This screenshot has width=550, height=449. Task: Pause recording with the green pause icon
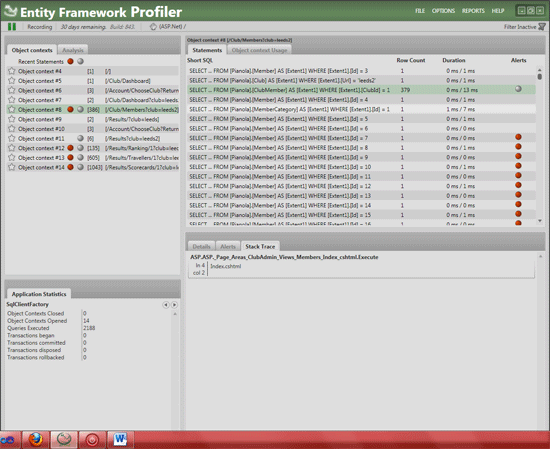[x=12, y=27]
